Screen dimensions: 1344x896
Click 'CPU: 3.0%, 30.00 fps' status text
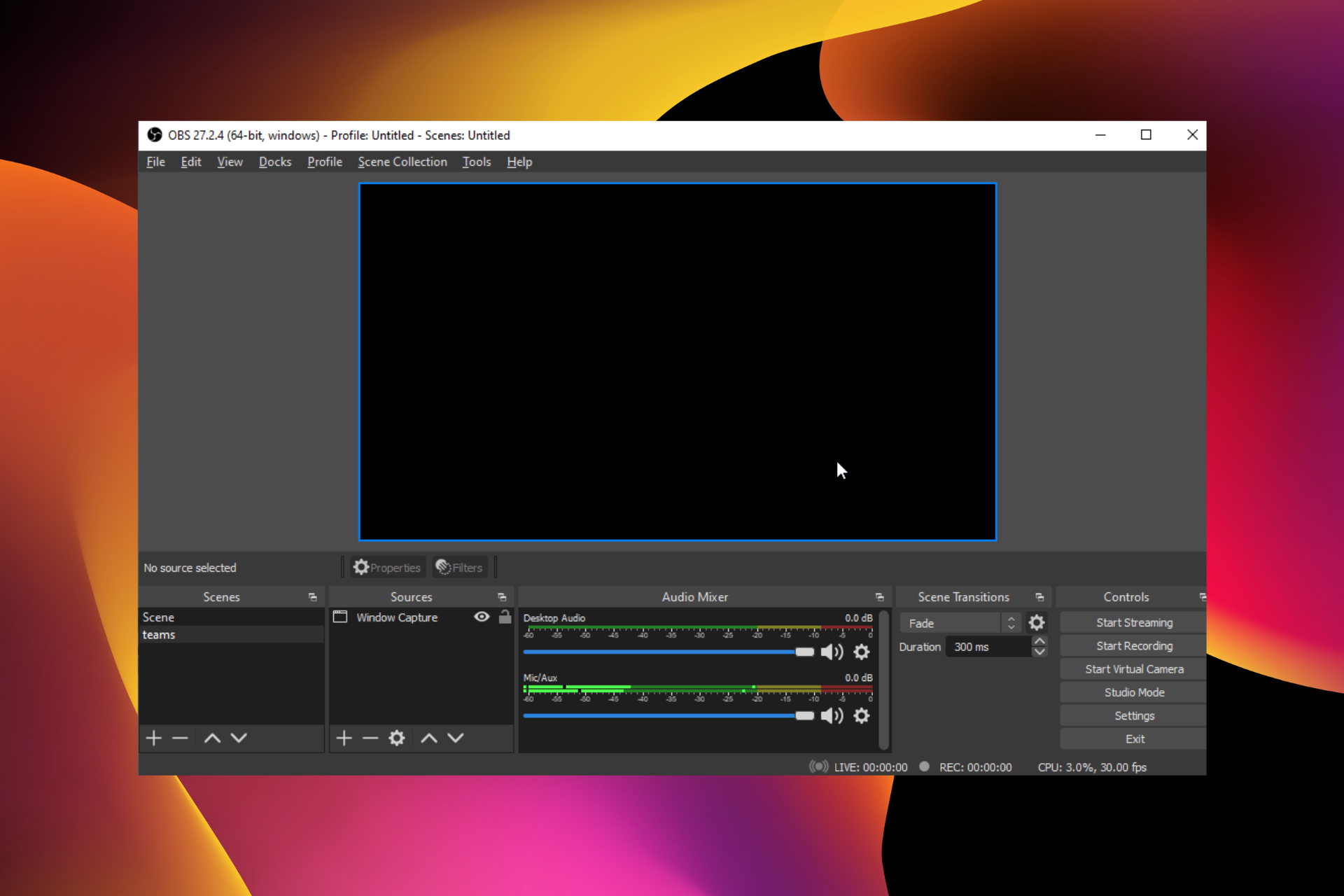tap(1092, 767)
